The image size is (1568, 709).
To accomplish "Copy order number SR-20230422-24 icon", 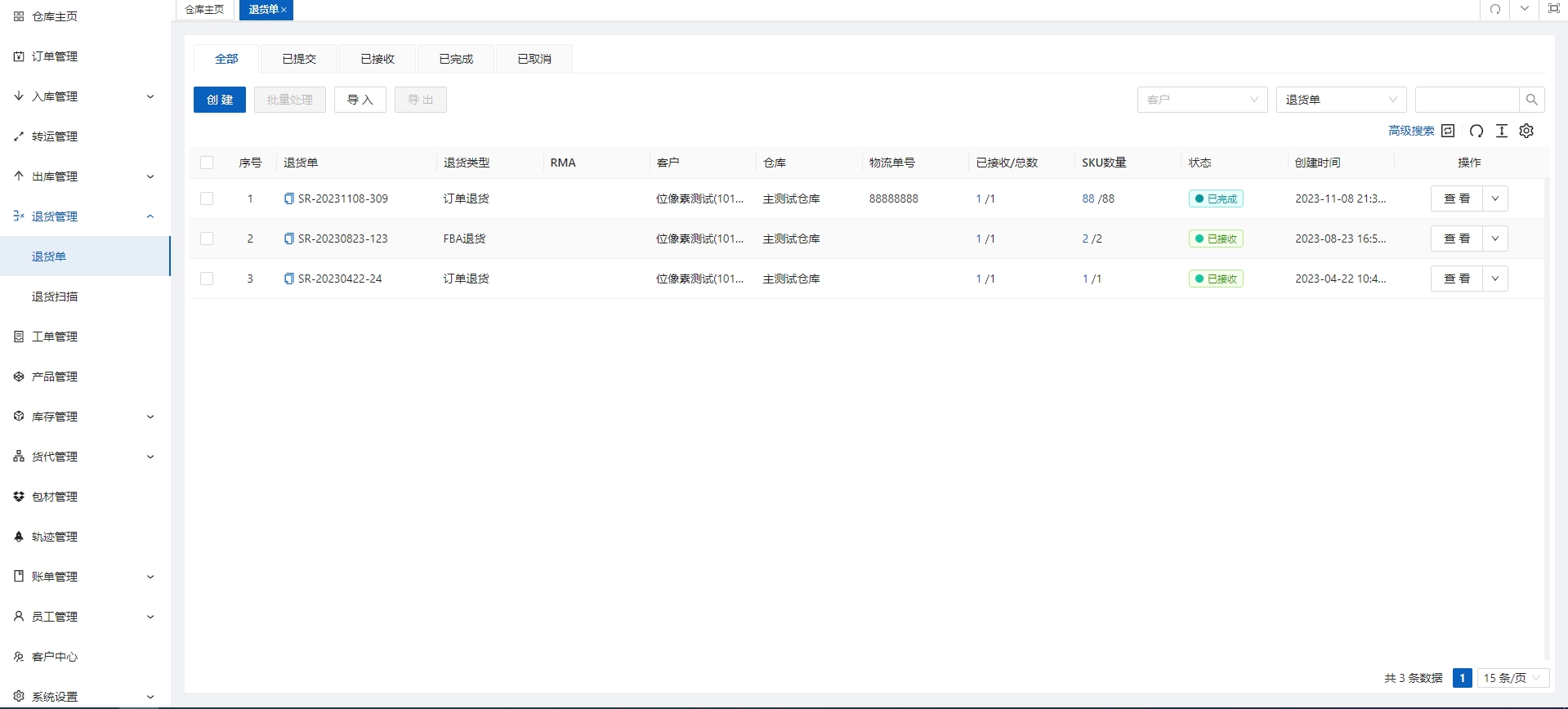I will pos(288,279).
